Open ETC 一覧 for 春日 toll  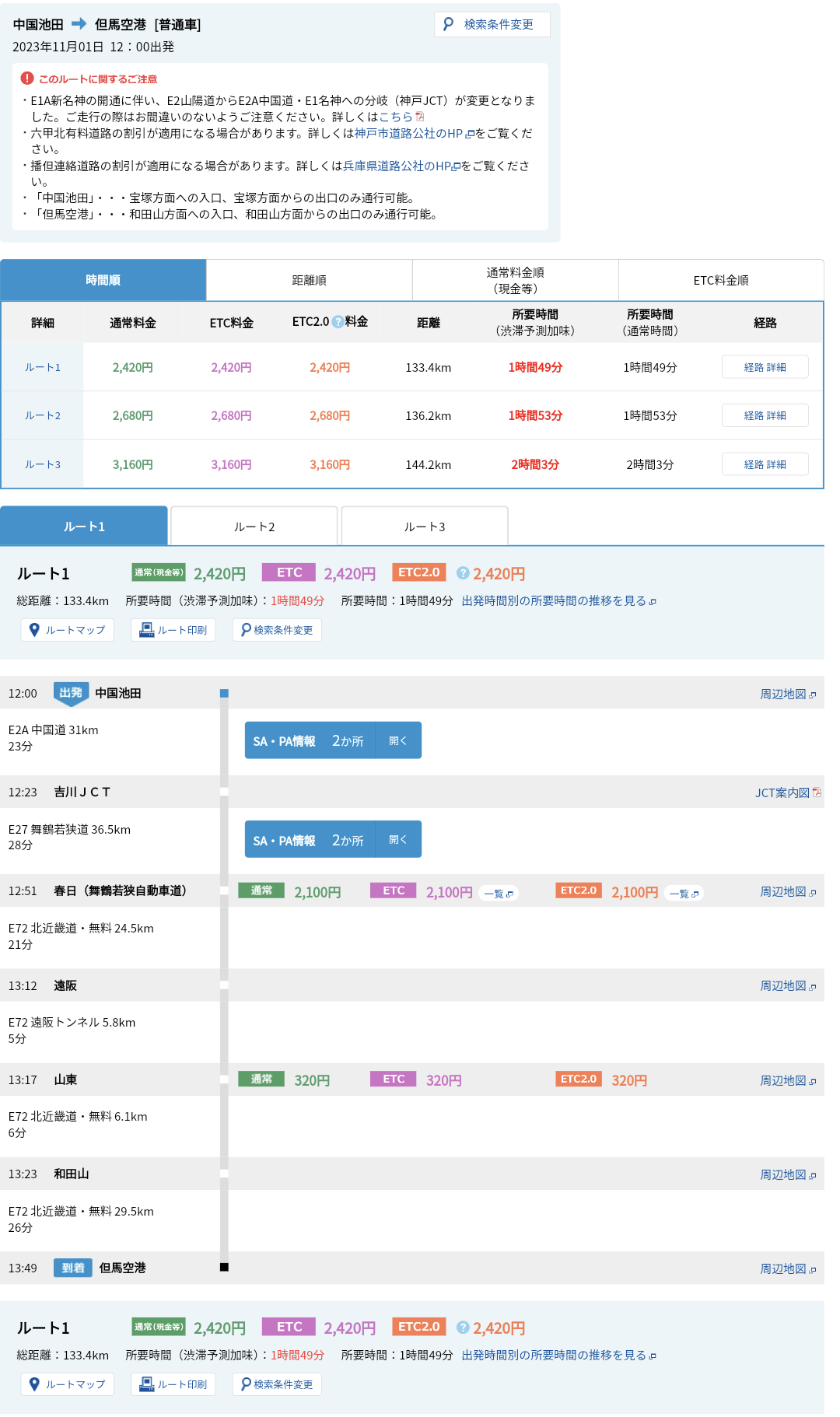pos(498,894)
